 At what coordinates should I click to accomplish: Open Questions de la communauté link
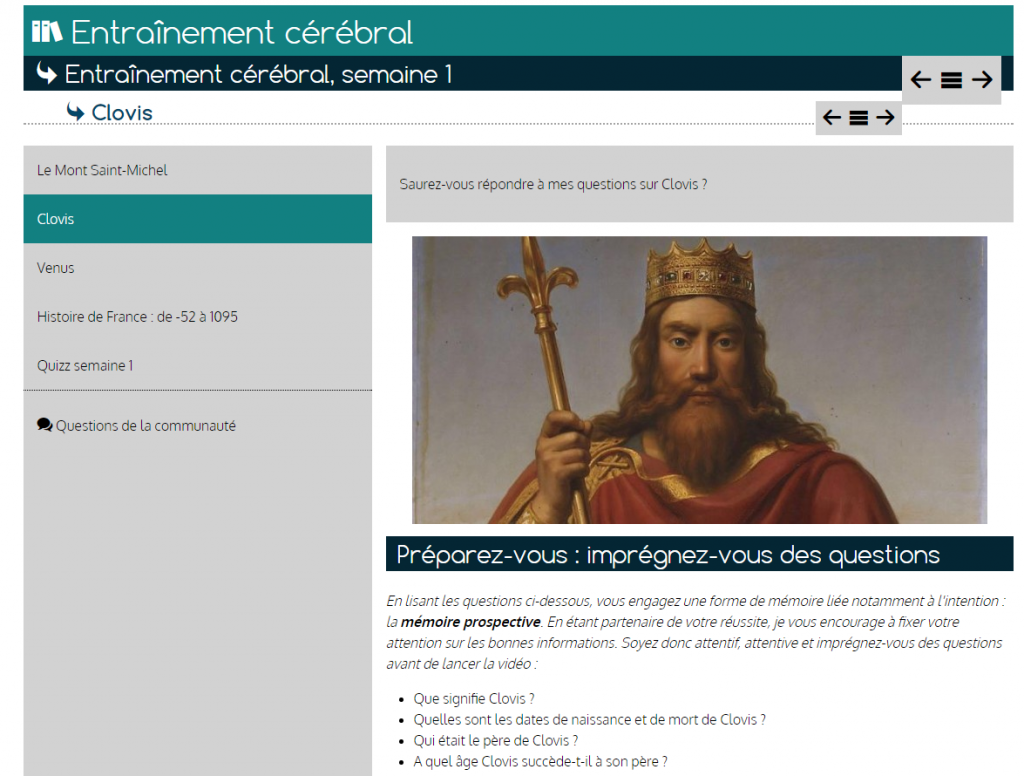coord(146,426)
